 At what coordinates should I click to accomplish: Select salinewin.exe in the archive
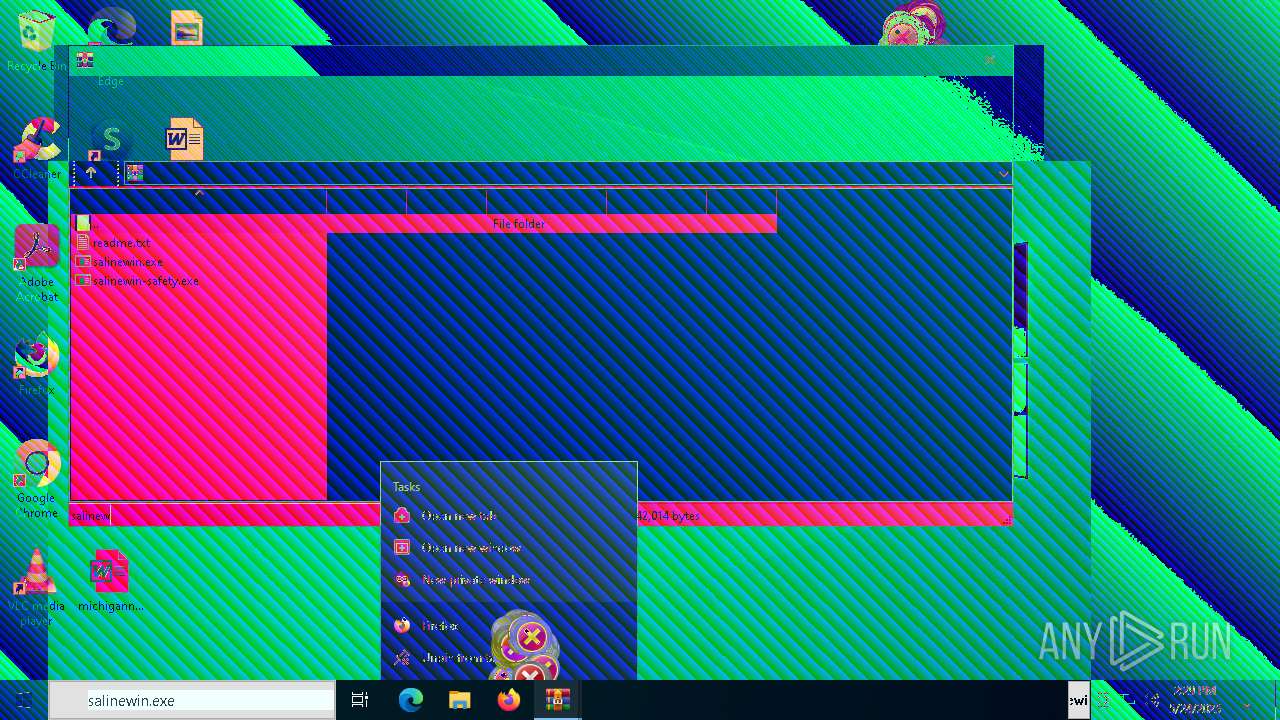tap(127, 262)
